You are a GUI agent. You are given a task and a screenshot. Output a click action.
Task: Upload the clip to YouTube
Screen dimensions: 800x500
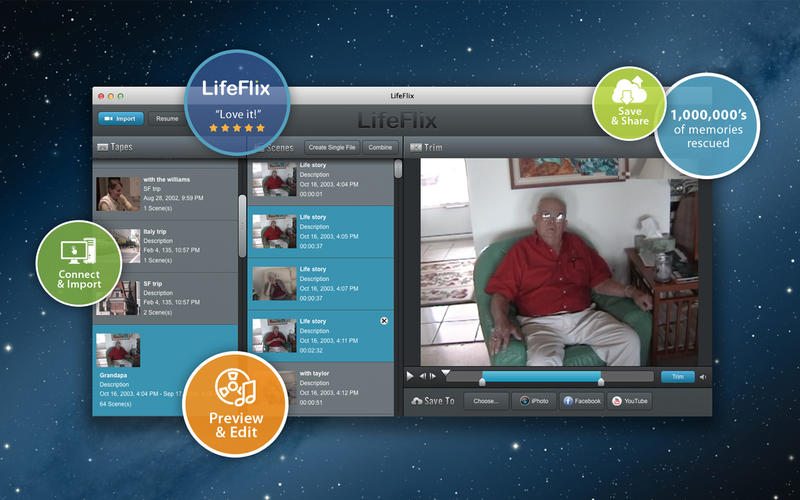coord(631,401)
